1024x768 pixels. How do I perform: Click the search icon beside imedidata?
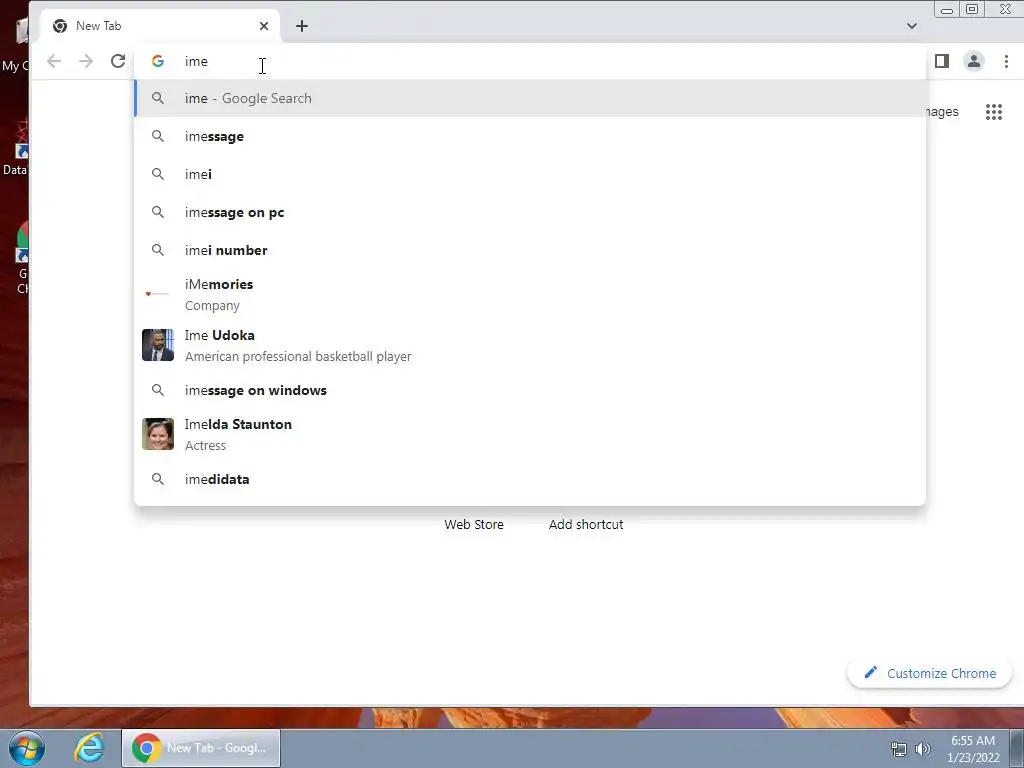(157, 479)
